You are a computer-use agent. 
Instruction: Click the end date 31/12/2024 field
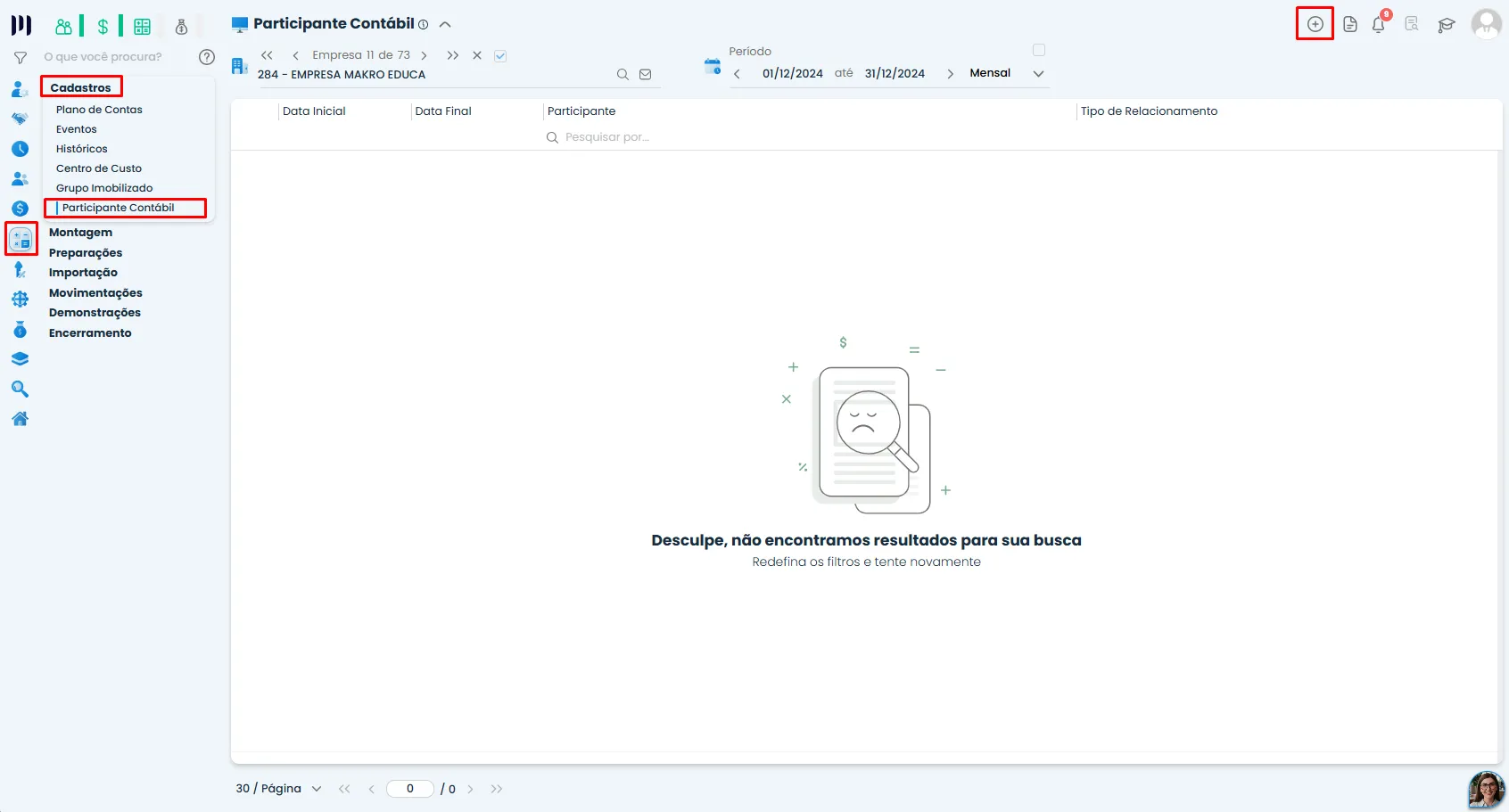(x=895, y=74)
